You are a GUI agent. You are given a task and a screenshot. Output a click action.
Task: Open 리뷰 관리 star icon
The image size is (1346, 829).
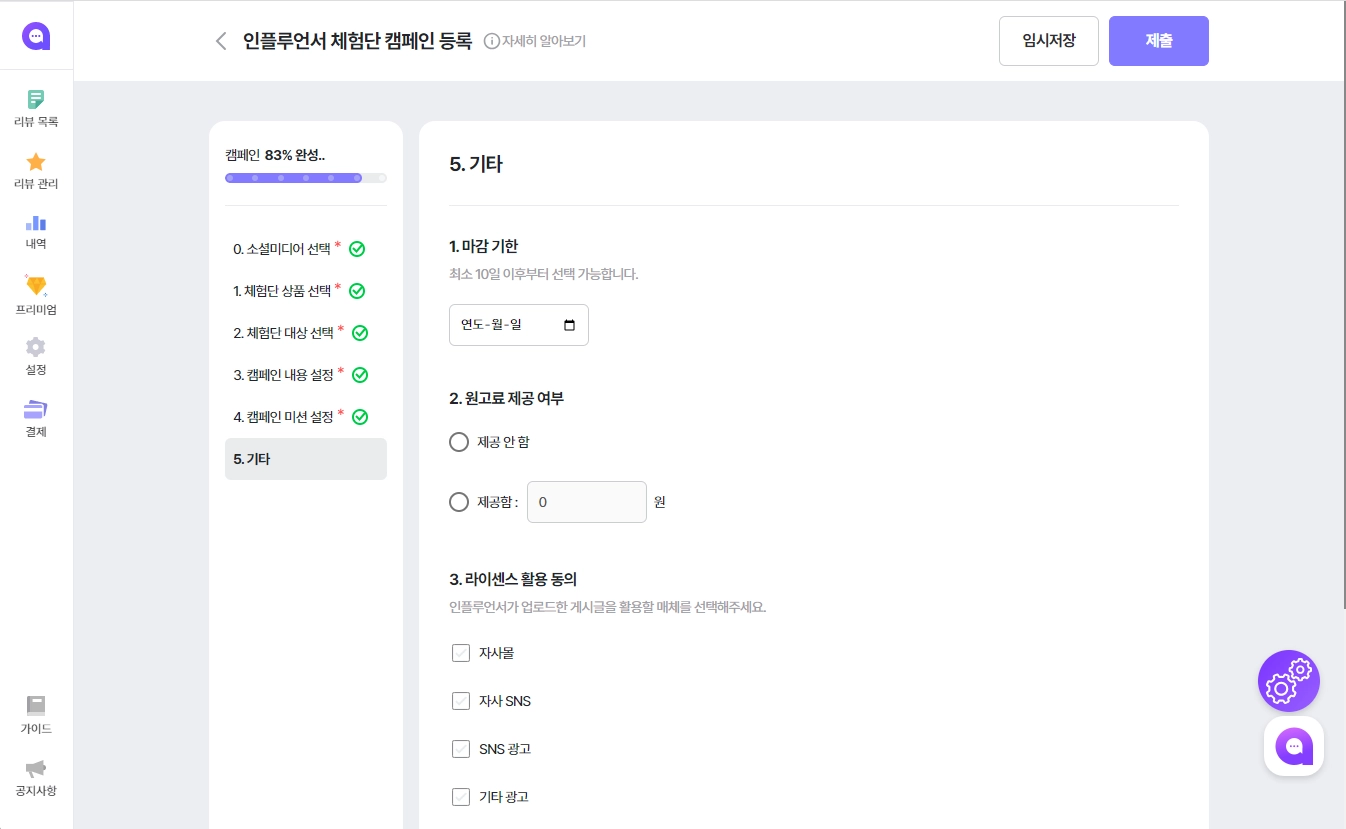point(36,161)
